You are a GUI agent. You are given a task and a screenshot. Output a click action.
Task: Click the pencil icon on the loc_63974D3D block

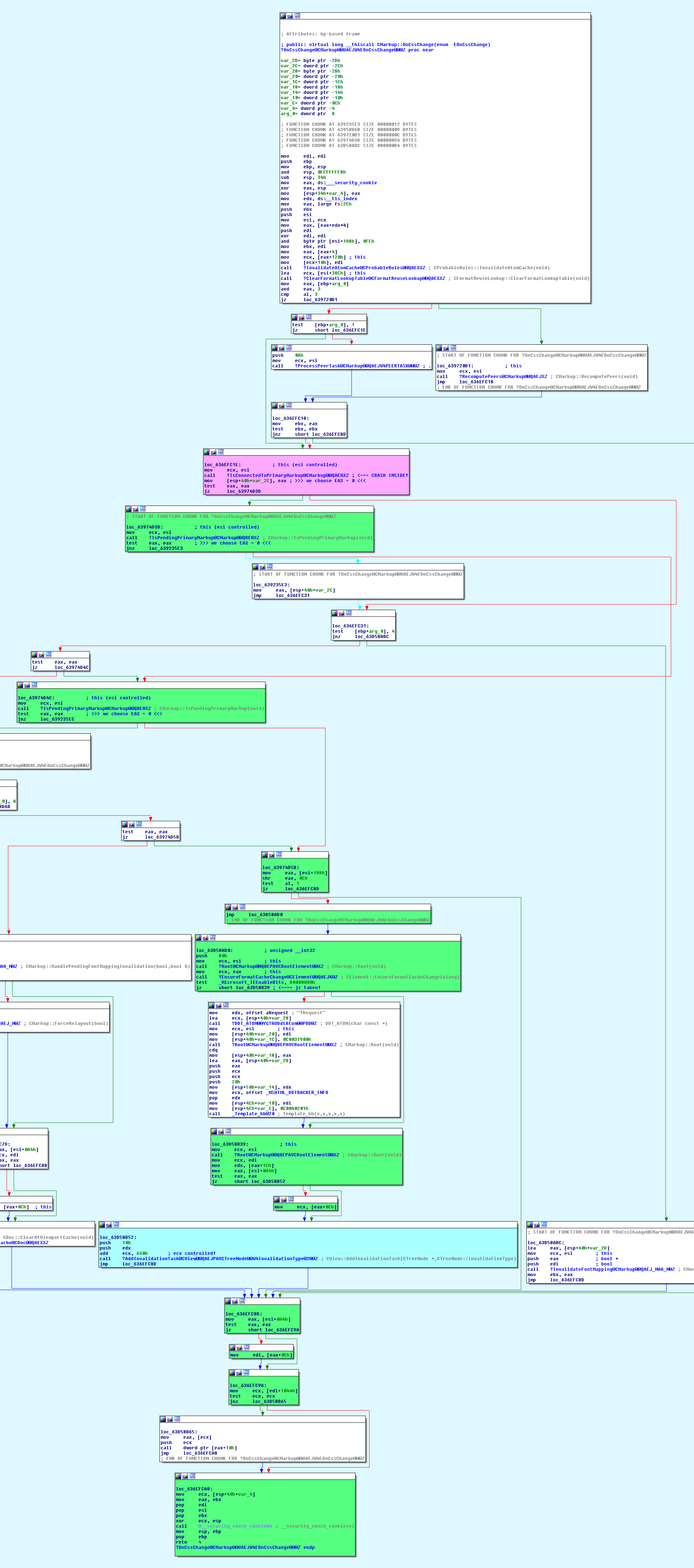point(135,509)
